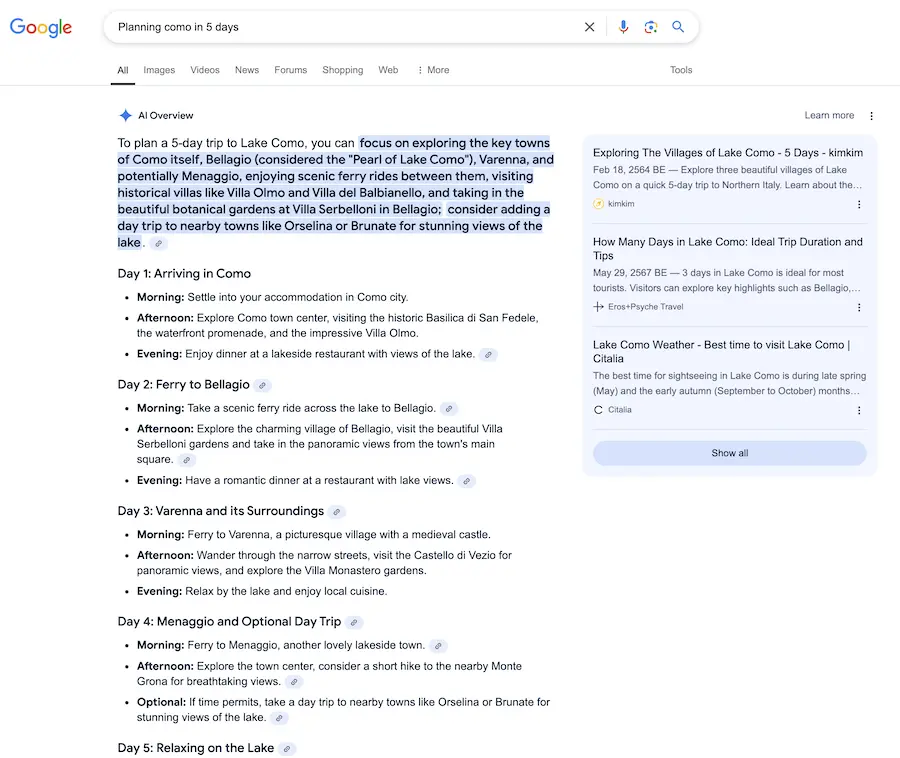This screenshot has height=758, width=900.
Task: Click the AI Overview sparkle icon
Action: (x=124, y=114)
